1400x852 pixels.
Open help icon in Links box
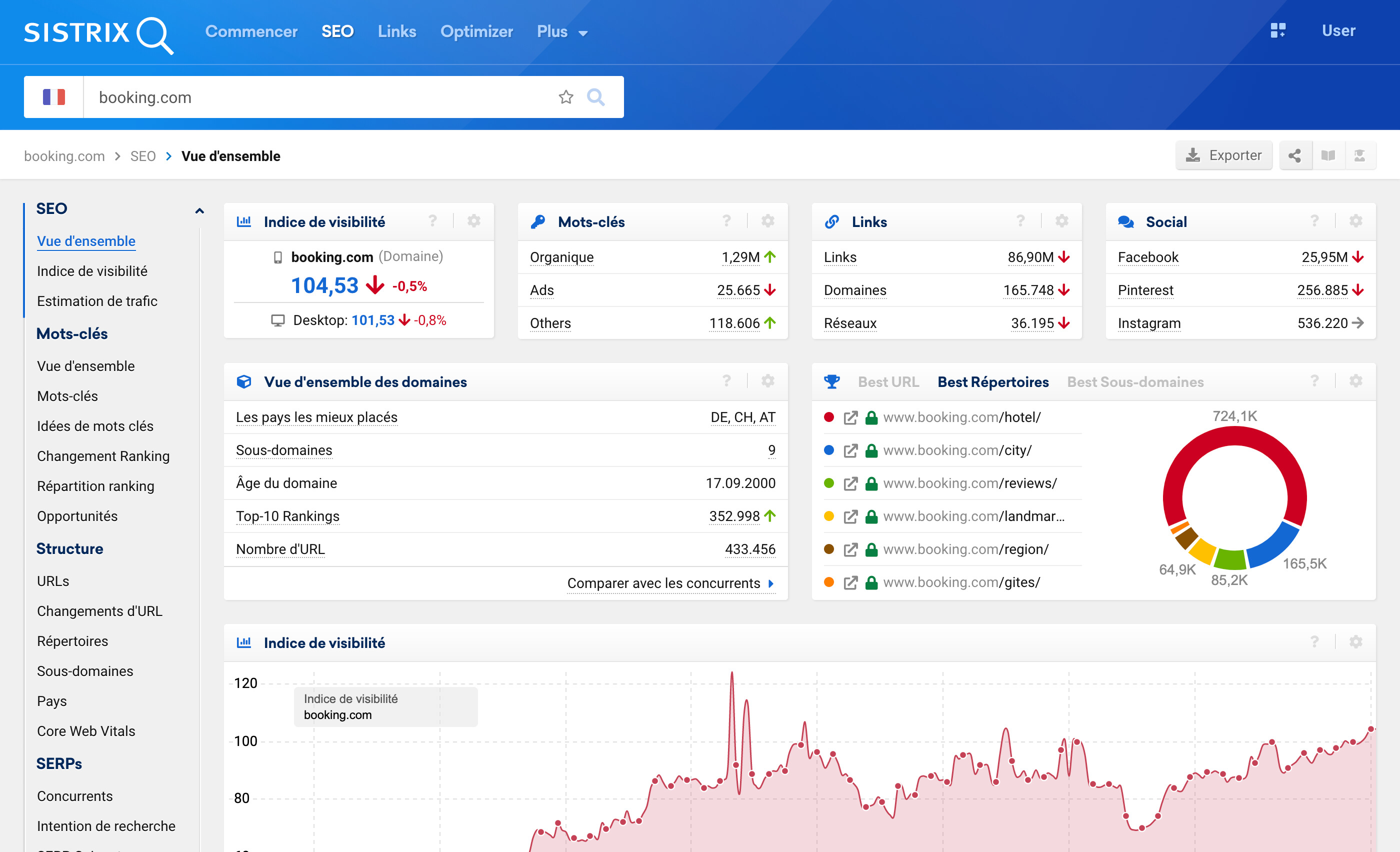click(1020, 221)
